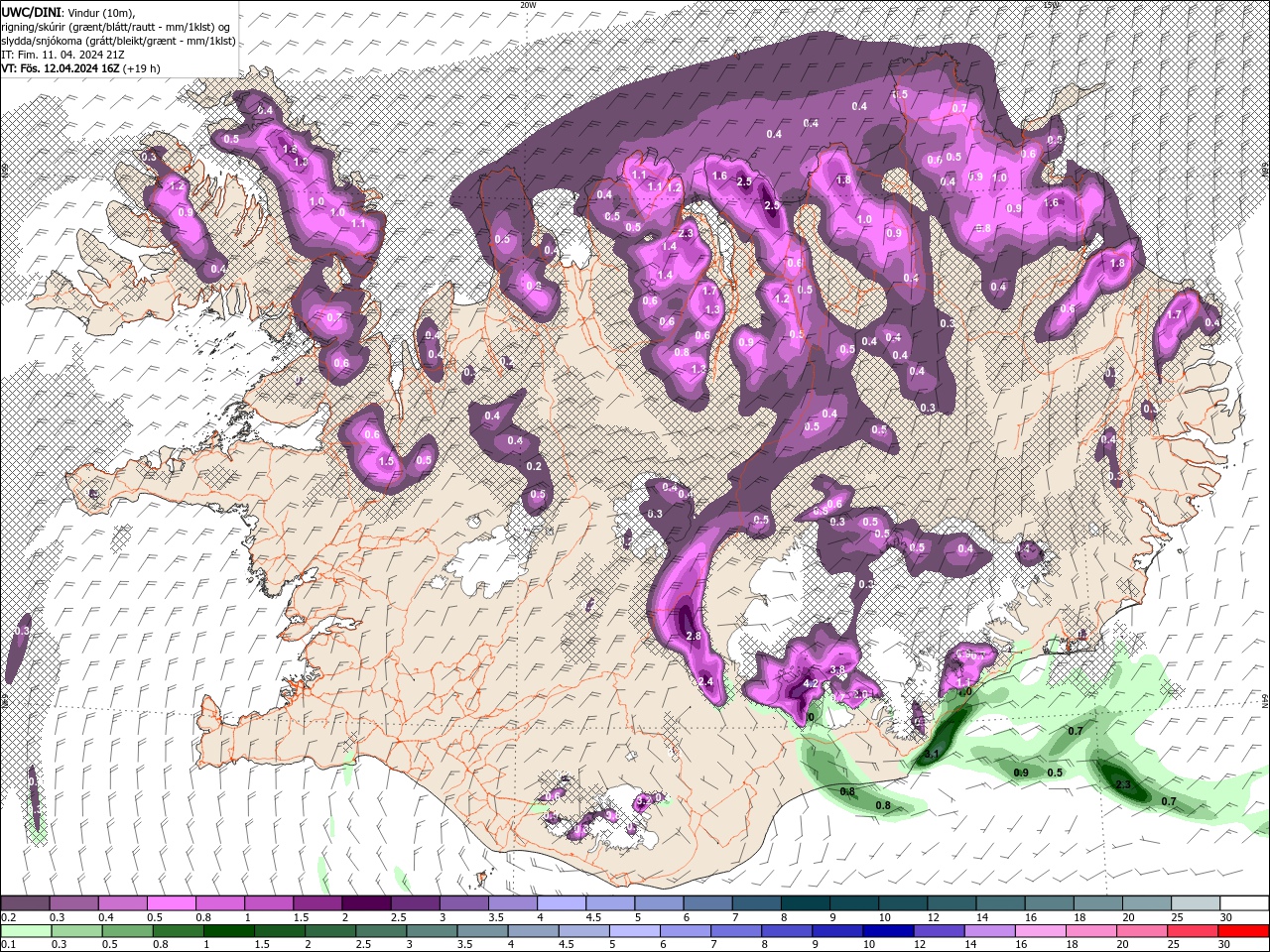
Task: Click the 3.8 snowfall value on the map
Action: (836, 670)
